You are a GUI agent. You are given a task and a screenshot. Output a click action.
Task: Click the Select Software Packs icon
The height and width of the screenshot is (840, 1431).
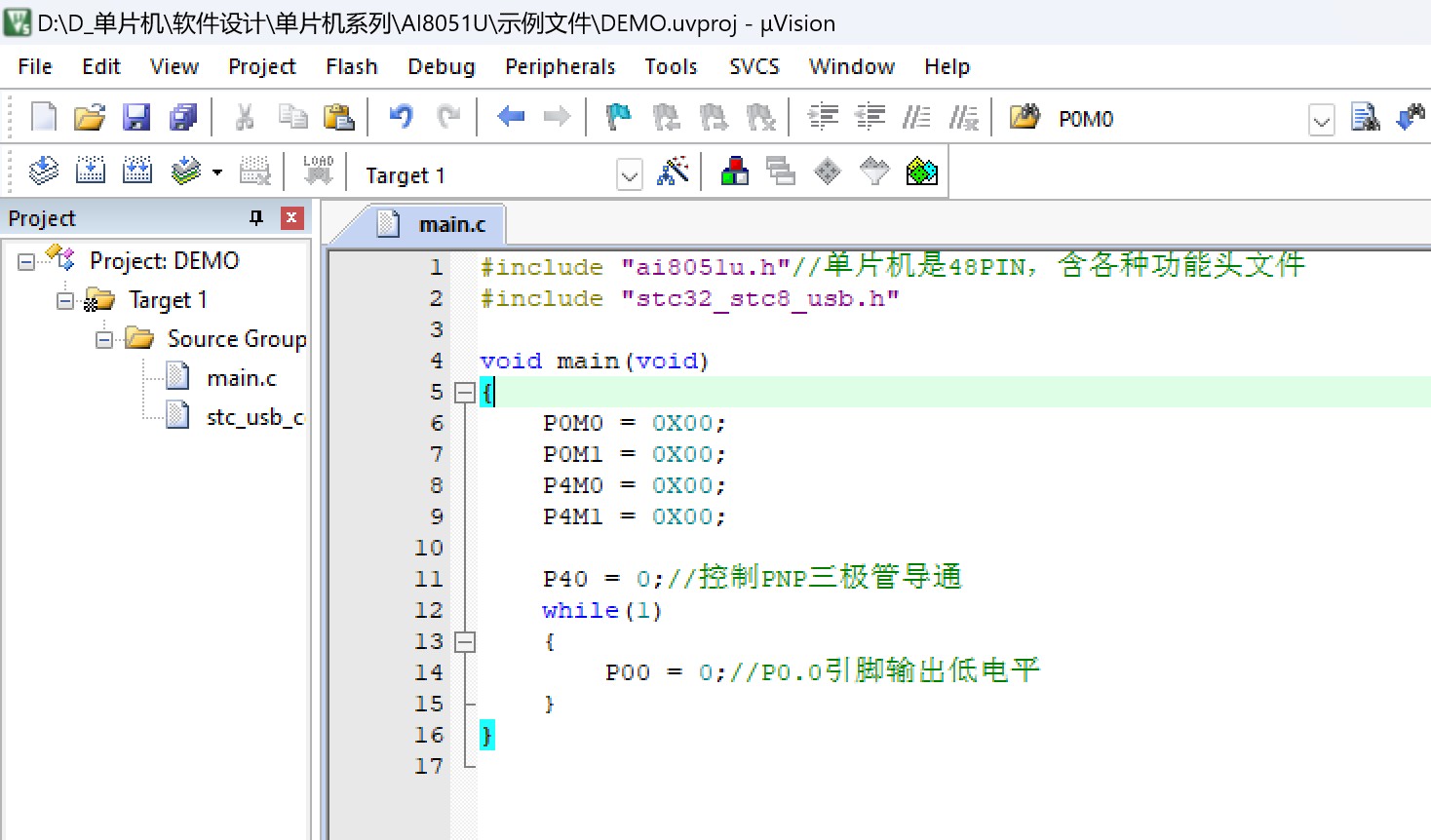874,172
